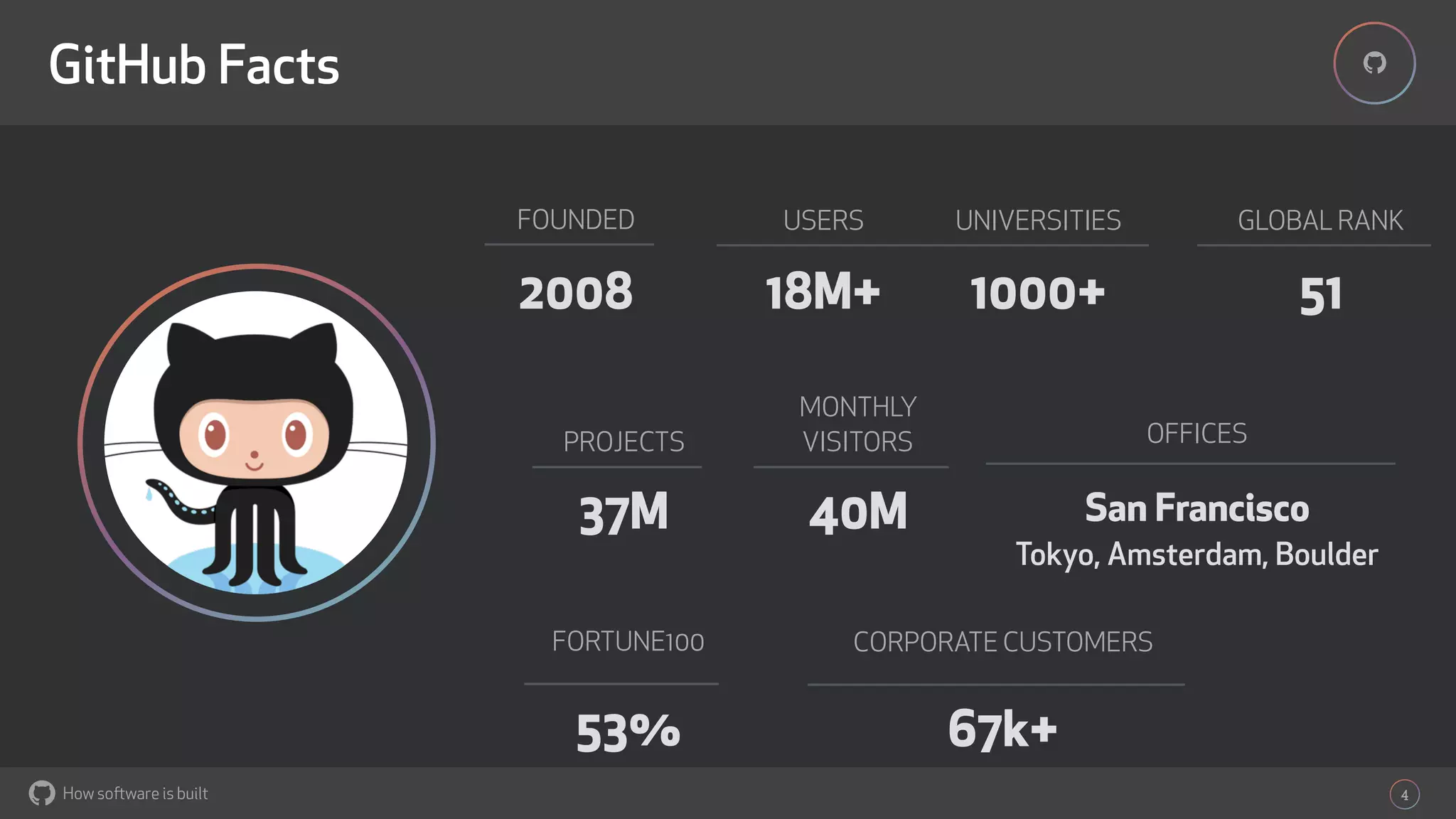
Task: Select the 53% Fortune100 figure
Action: click(x=628, y=732)
